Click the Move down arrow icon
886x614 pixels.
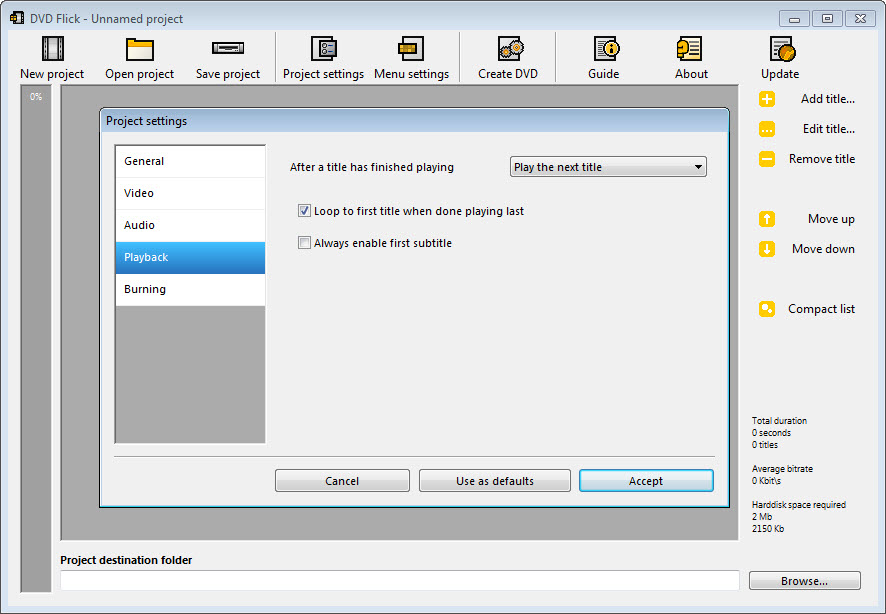[767, 249]
